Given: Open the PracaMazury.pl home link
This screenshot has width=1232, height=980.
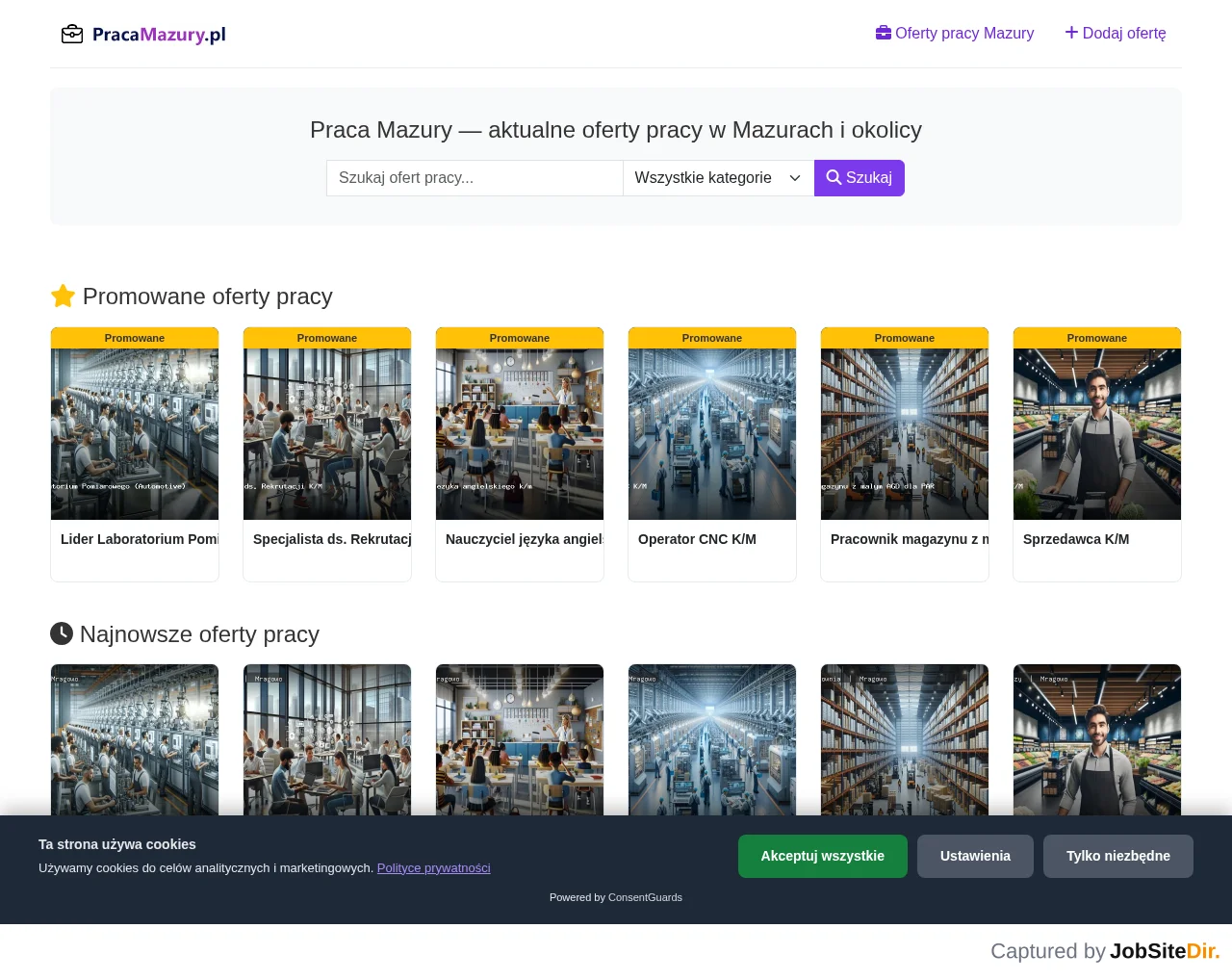Looking at the screenshot, I should tap(143, 35).
